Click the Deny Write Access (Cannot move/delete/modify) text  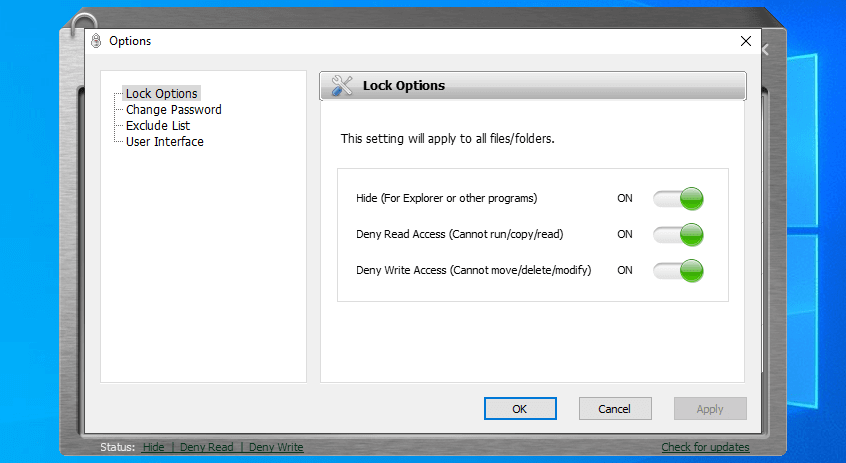point(473,270)
